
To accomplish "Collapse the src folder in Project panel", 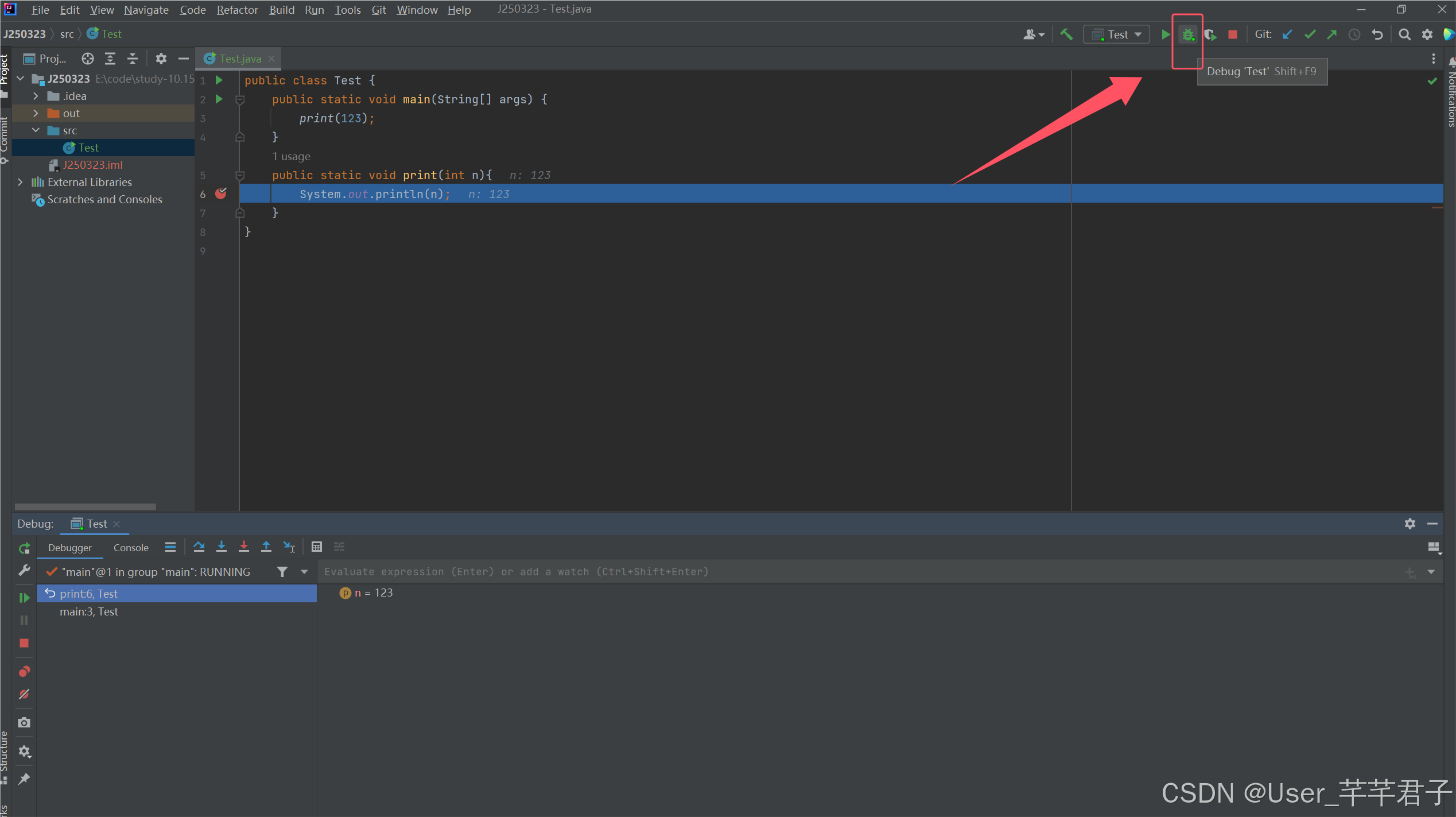I will 36,130.
